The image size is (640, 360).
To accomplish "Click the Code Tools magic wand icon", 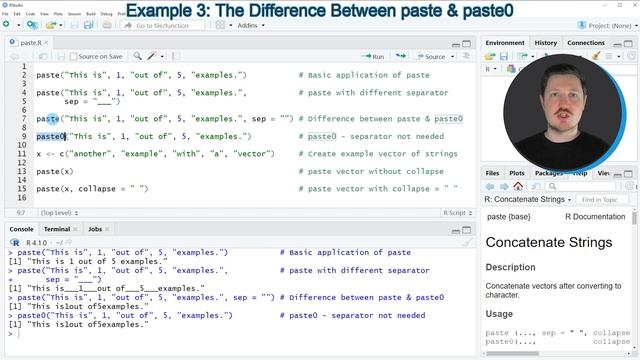I will 152,56.
